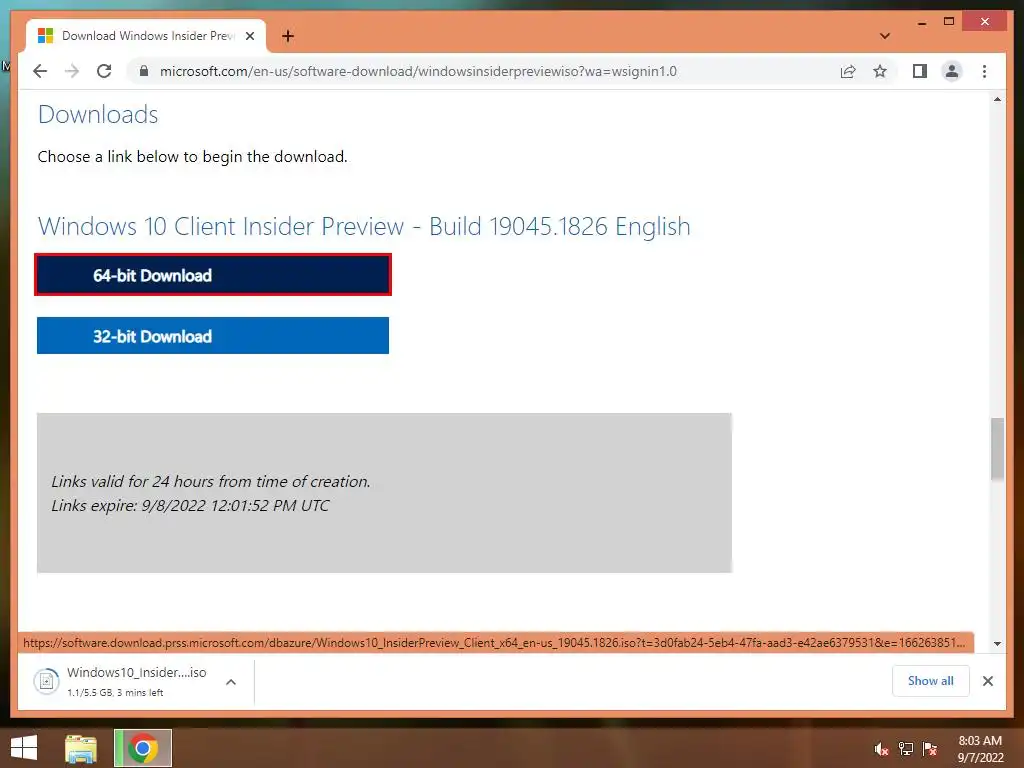Close the downloads bar

pyautogui.click(x=987, y=681)
